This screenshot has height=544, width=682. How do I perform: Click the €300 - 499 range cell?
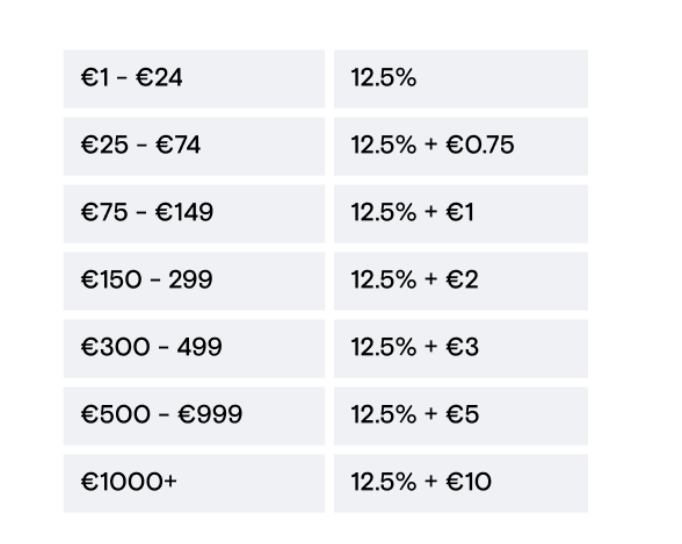pos(194,348)
